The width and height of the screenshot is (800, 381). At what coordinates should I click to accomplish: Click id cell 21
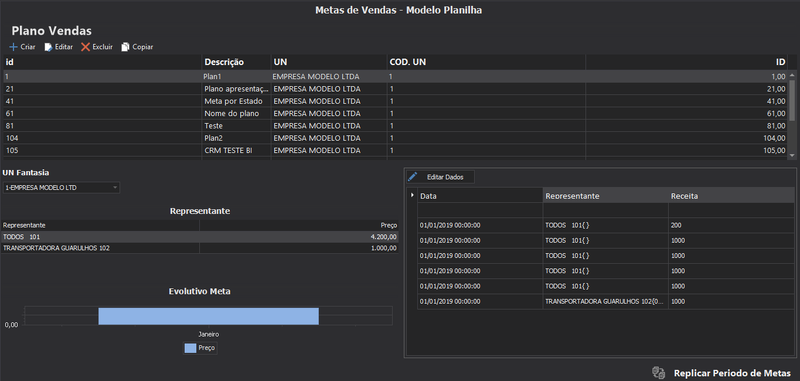103,89
